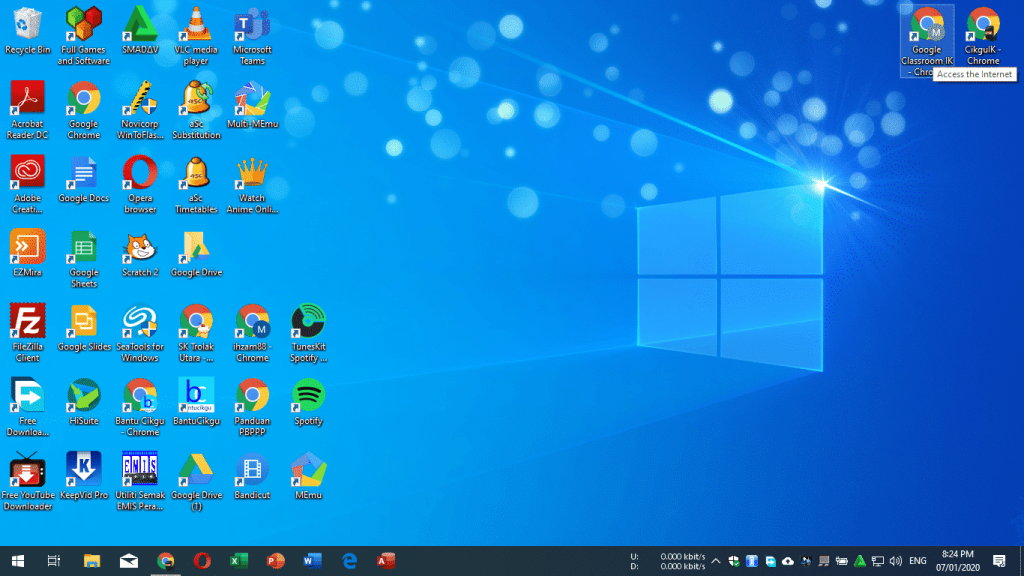This screenshot has width=1024, height=576.
Task: Select FileZilla Client icon
Action: click(x=27, y=334)
